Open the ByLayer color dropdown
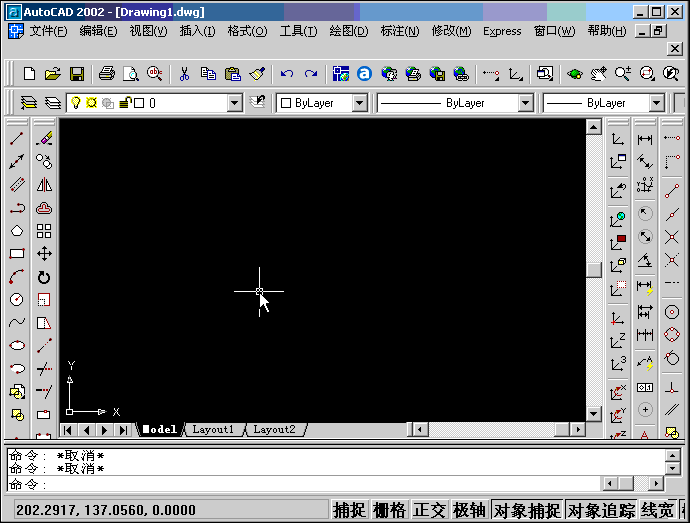The width and height of the screenshot is (690, 523). 360,103
